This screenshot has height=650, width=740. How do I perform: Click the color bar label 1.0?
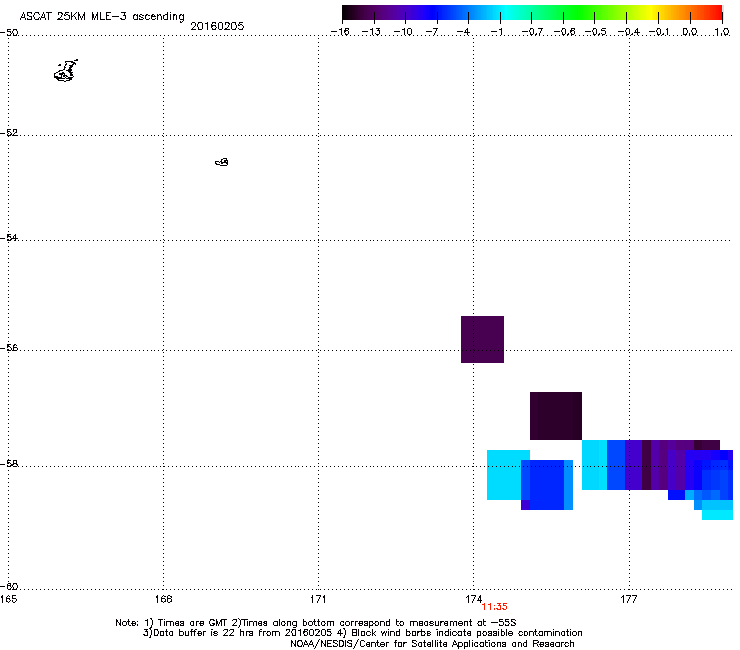click(722, 32)
